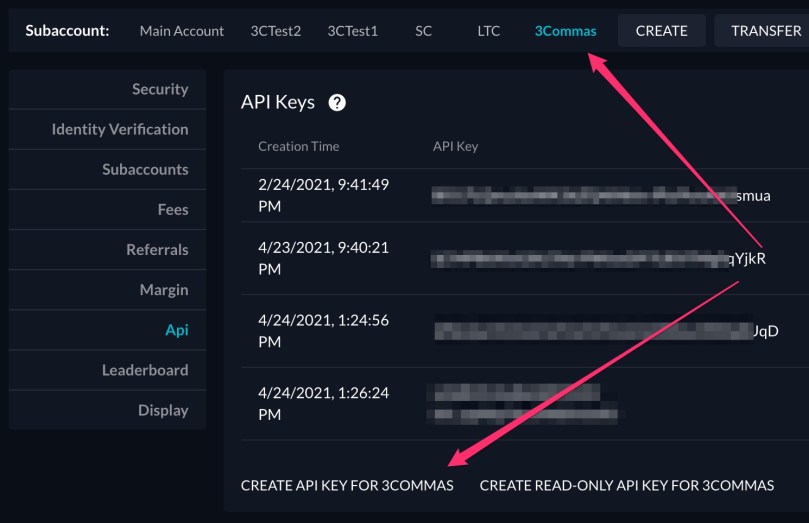Image resolution: width=809 pixels, height=523 pixels.
Task: Switch to the SC subaccount
Action: (x=423, y=31)
